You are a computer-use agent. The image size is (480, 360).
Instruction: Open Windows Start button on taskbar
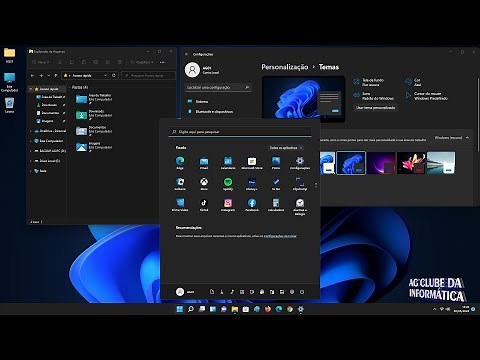coord(180,309)
